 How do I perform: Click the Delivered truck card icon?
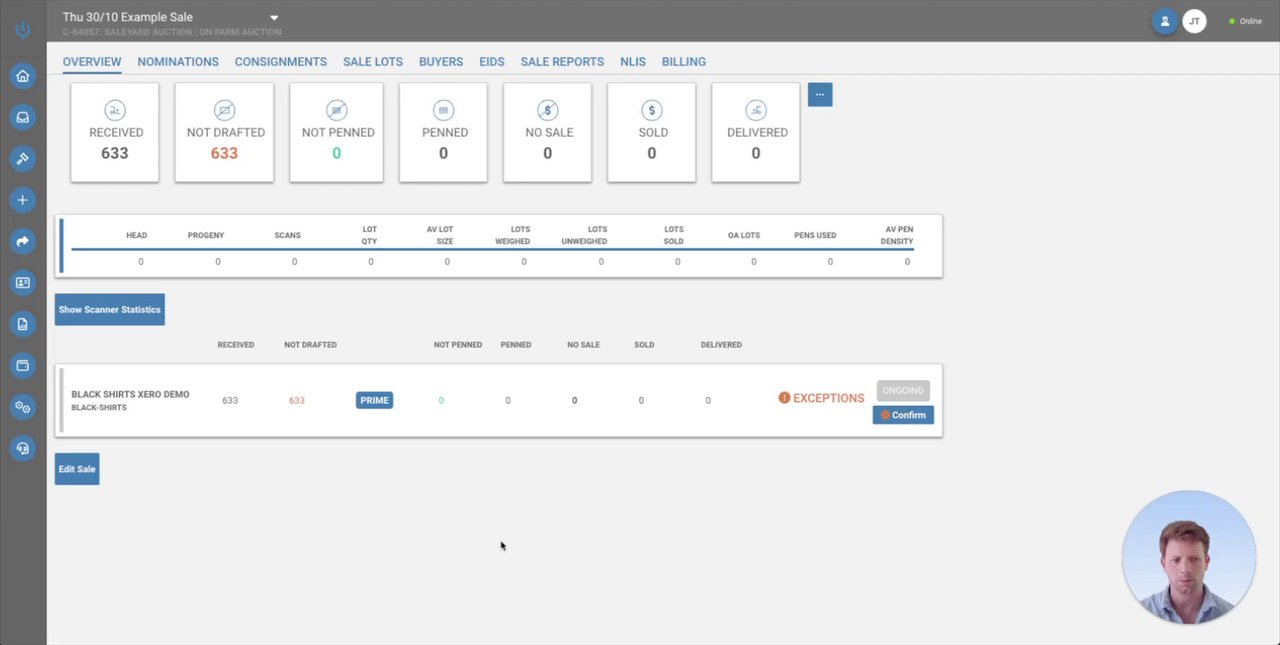coord(756,110)
